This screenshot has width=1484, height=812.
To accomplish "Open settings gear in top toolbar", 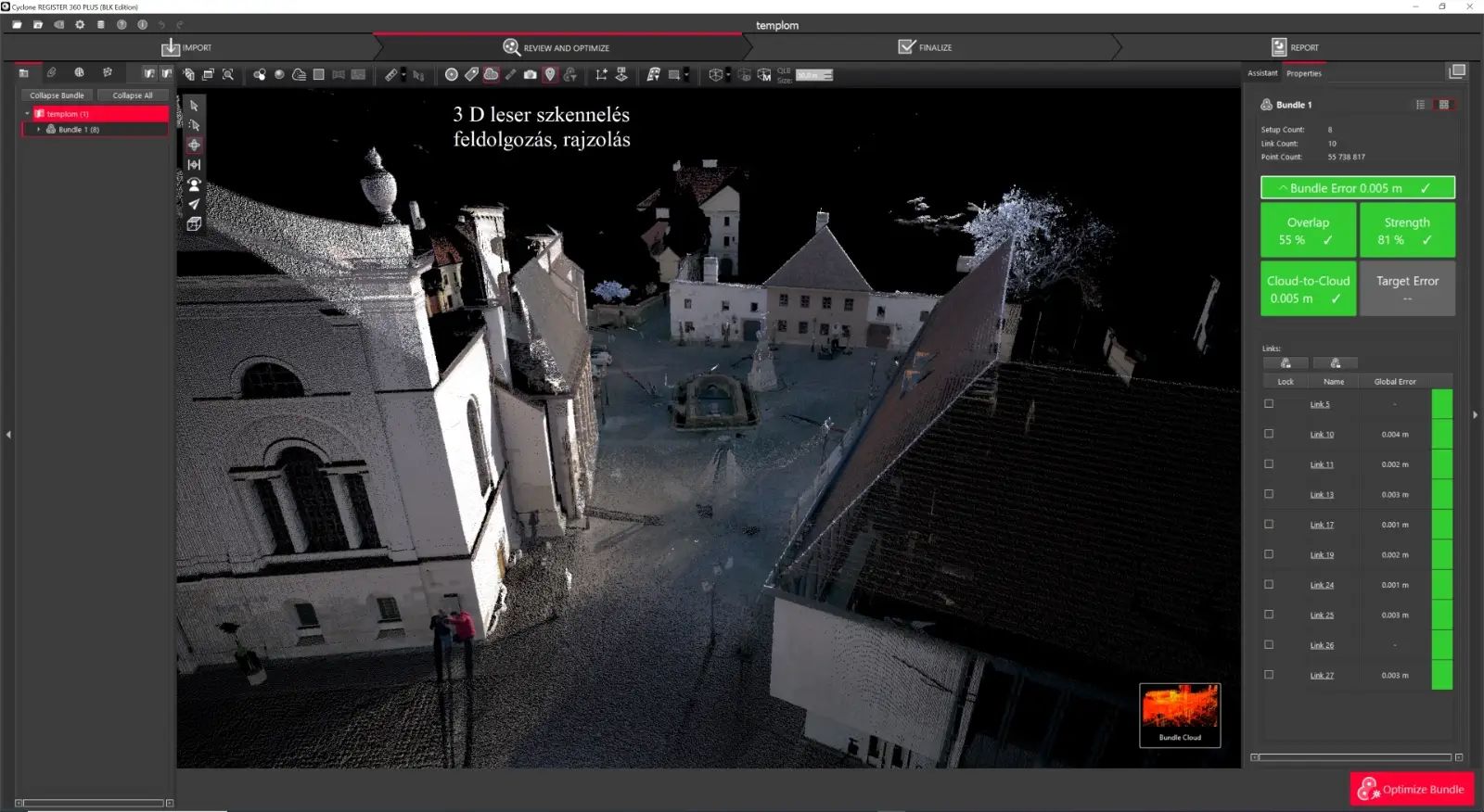I will (x=80, y=25).
